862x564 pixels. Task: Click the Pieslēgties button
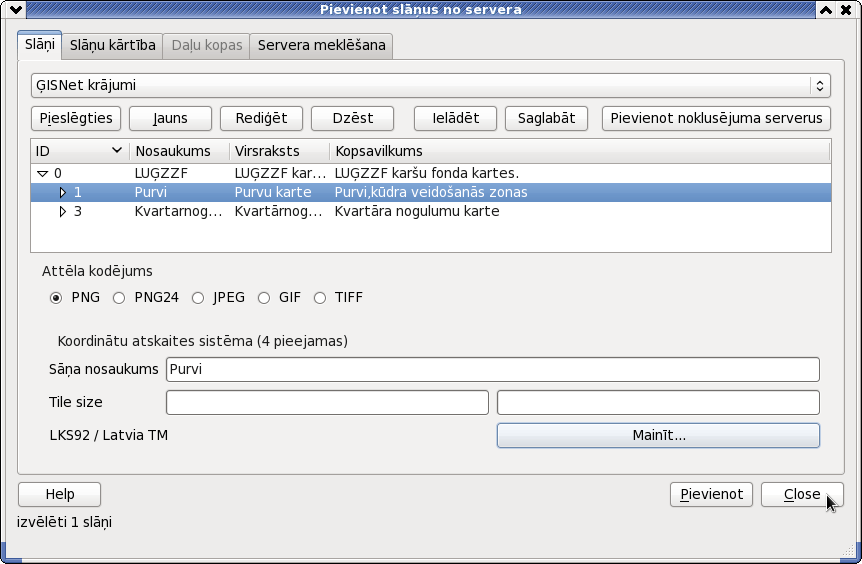[76, 119]
